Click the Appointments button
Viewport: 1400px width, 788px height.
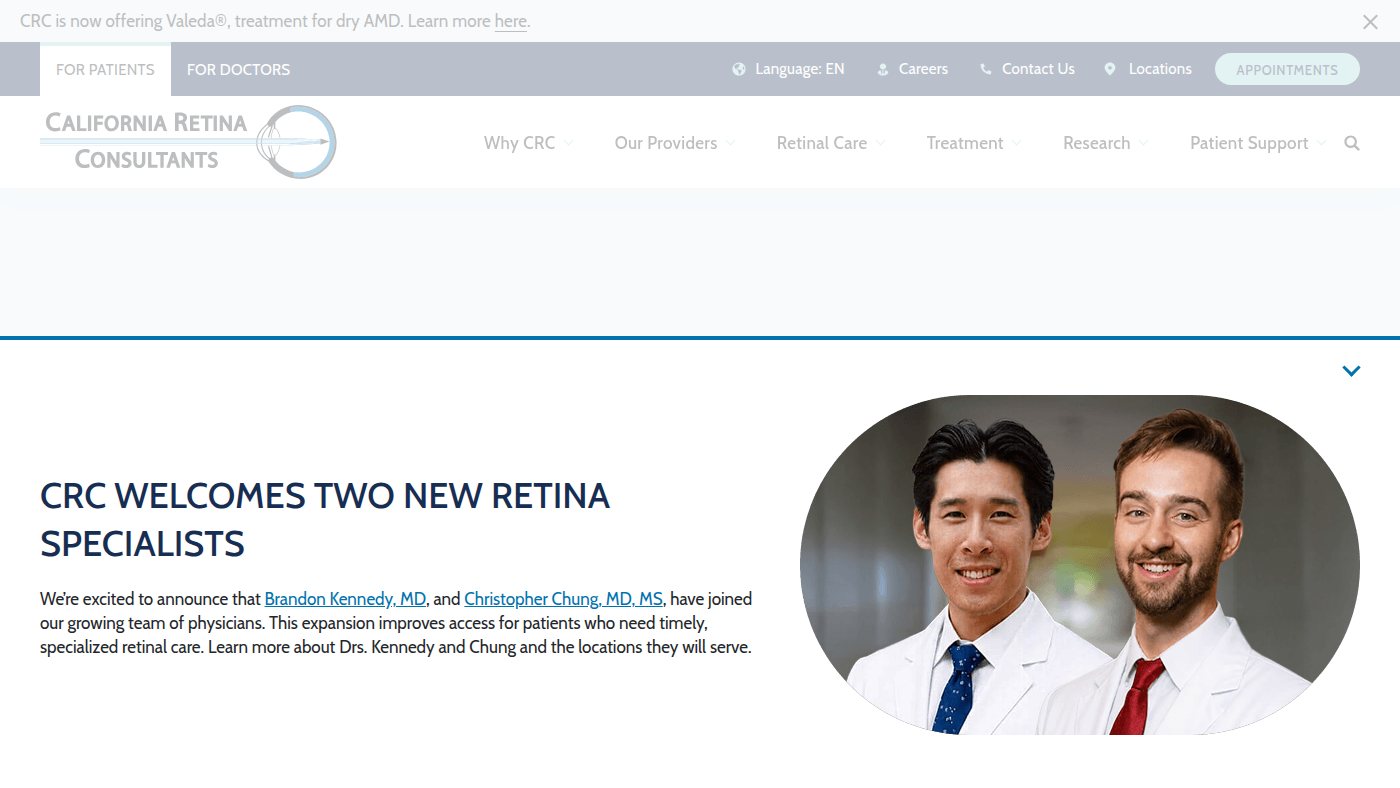click(1287, 69)
